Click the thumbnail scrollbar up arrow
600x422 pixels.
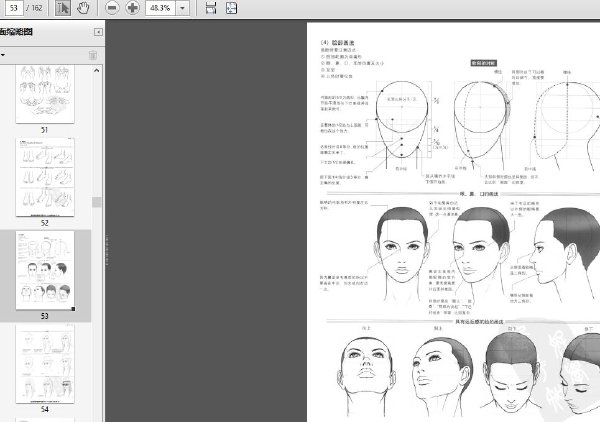pyautogui.click(x=96, y=71)
